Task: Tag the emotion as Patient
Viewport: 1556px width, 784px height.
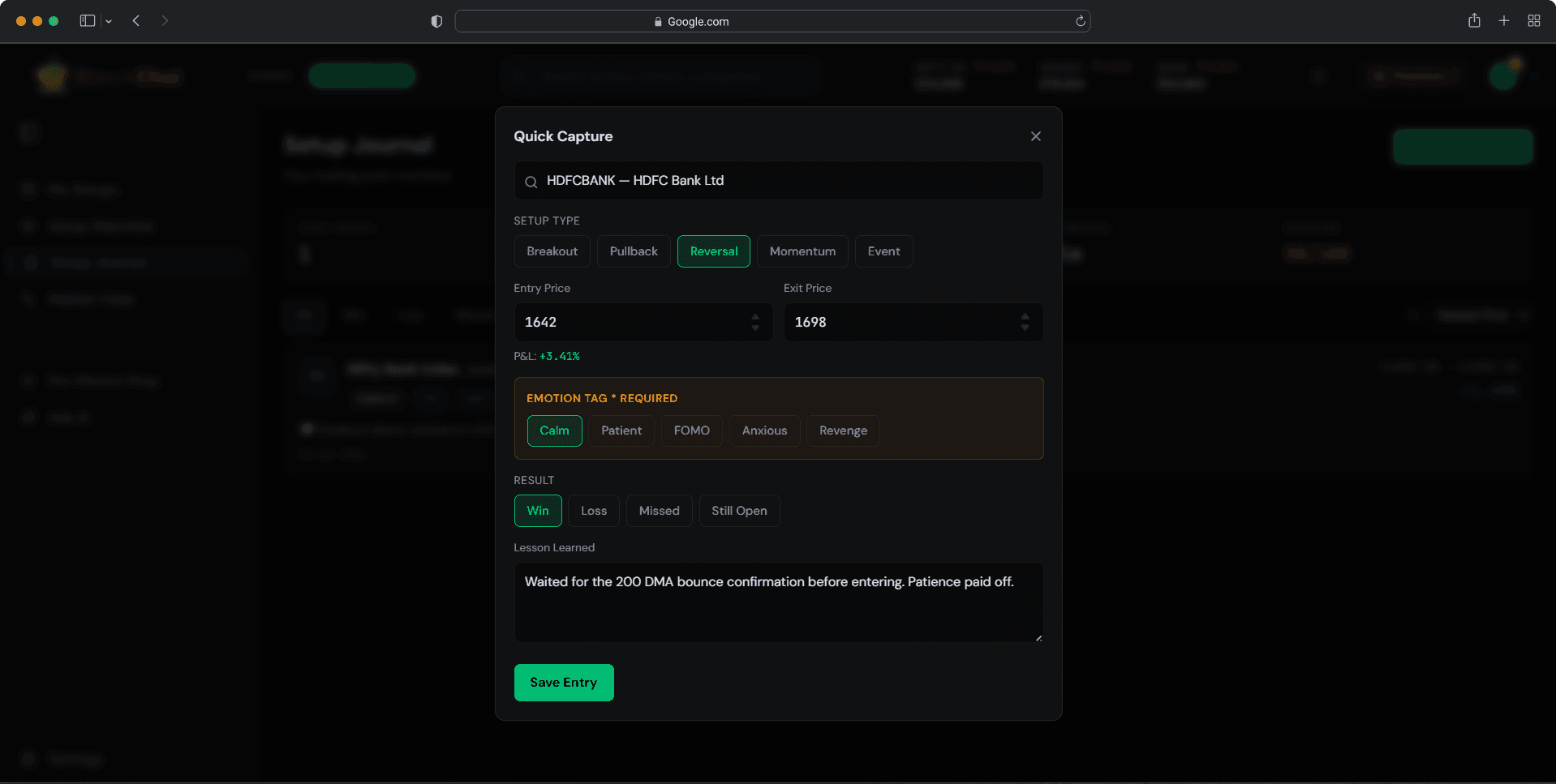Action: (621, 431)
